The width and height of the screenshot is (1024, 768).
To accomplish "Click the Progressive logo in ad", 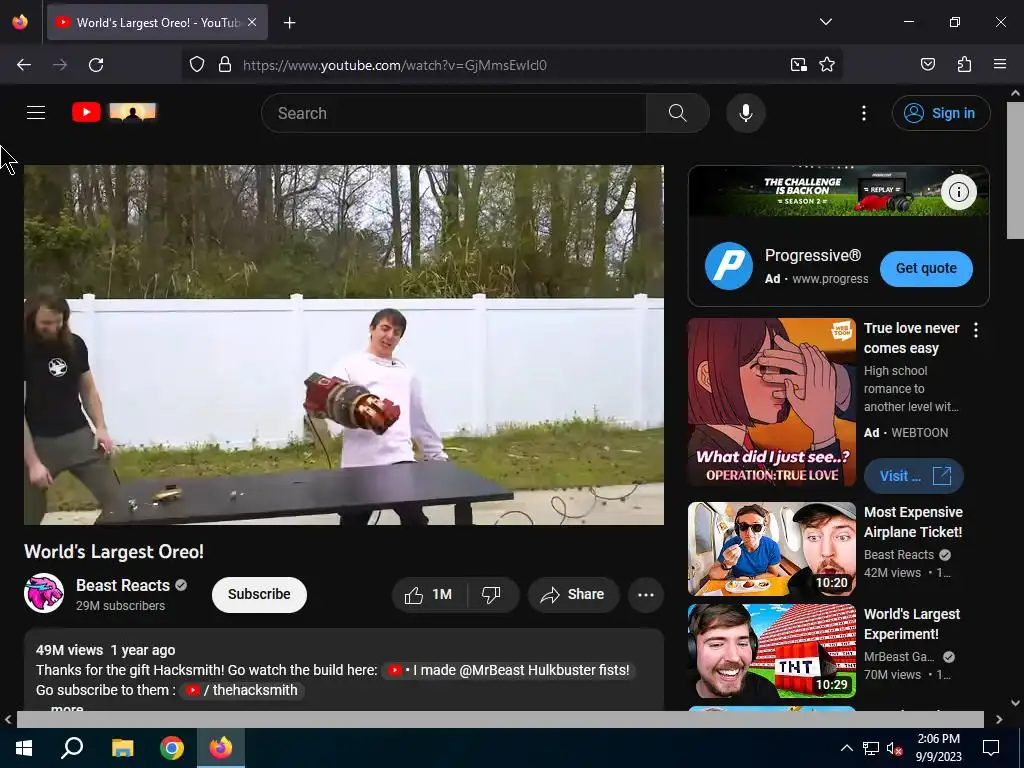I will click(x=729, y=266).
